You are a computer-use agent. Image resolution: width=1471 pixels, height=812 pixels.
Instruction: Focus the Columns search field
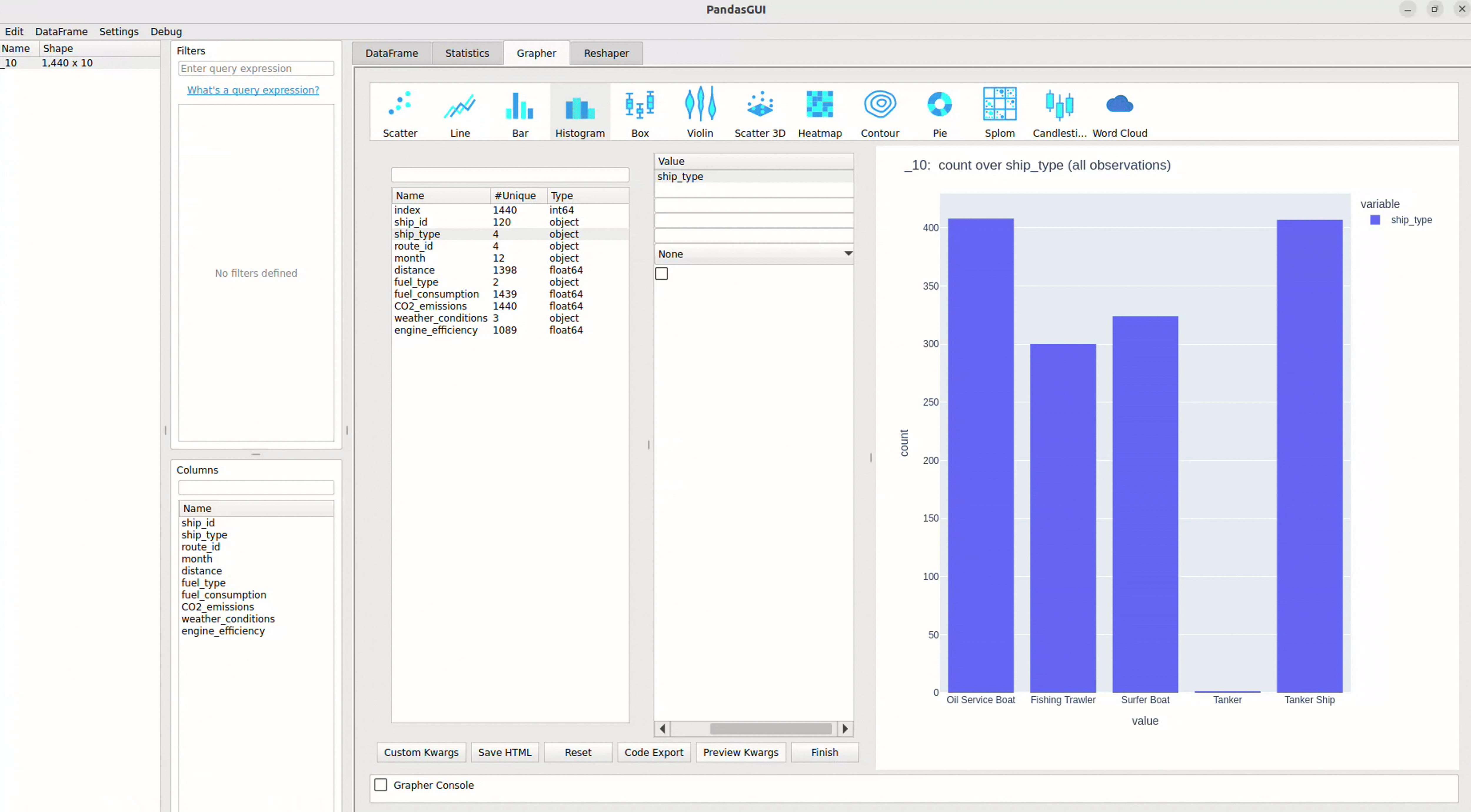[x=256, y=487]
